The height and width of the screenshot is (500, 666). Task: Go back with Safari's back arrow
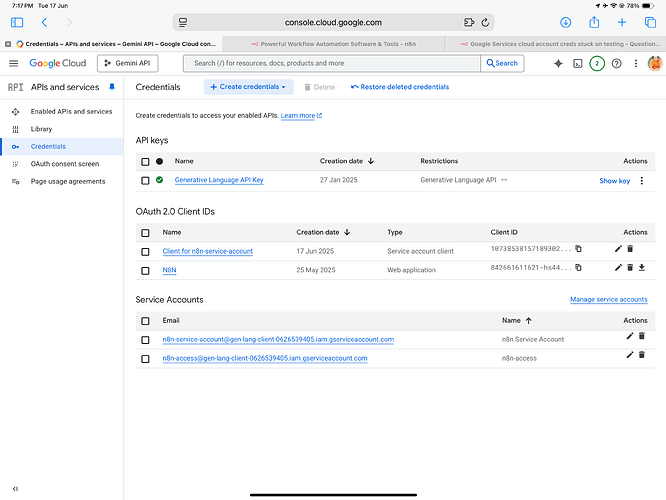(x=44, y=23)
